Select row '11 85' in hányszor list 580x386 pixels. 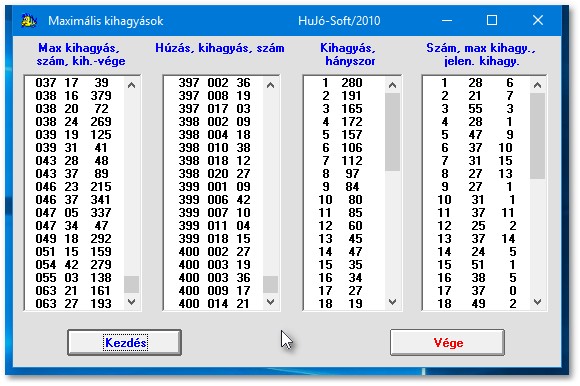344,212
